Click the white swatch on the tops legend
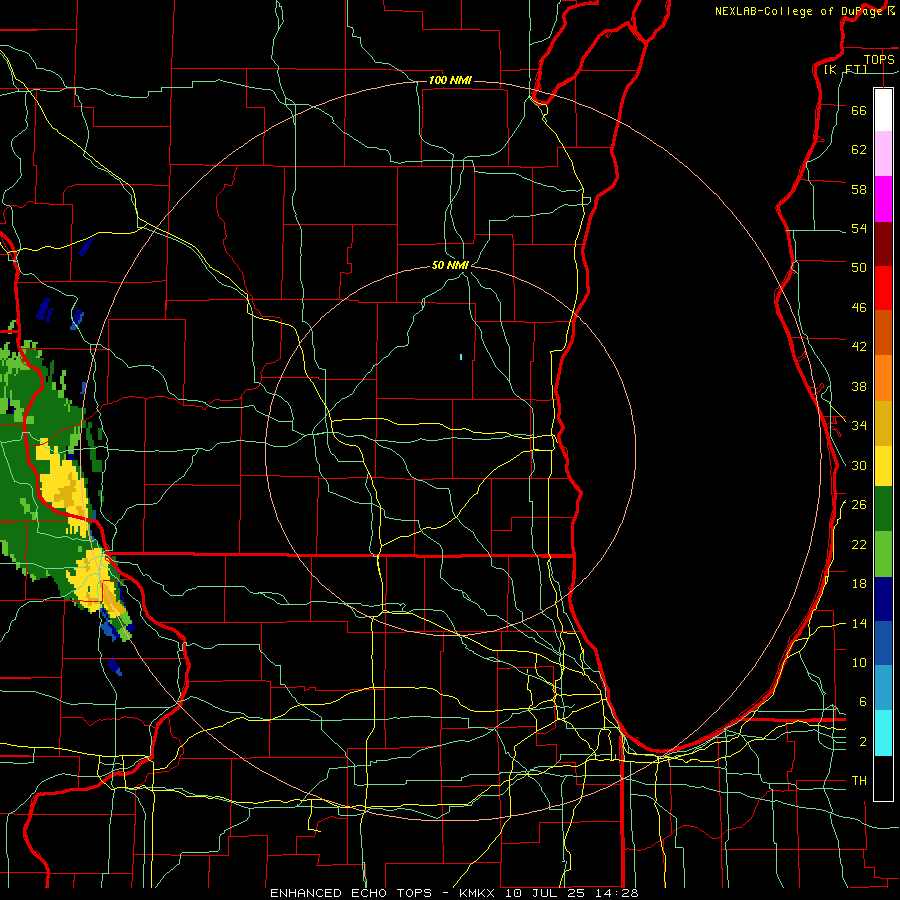900x900 pixels. point(883,110)
